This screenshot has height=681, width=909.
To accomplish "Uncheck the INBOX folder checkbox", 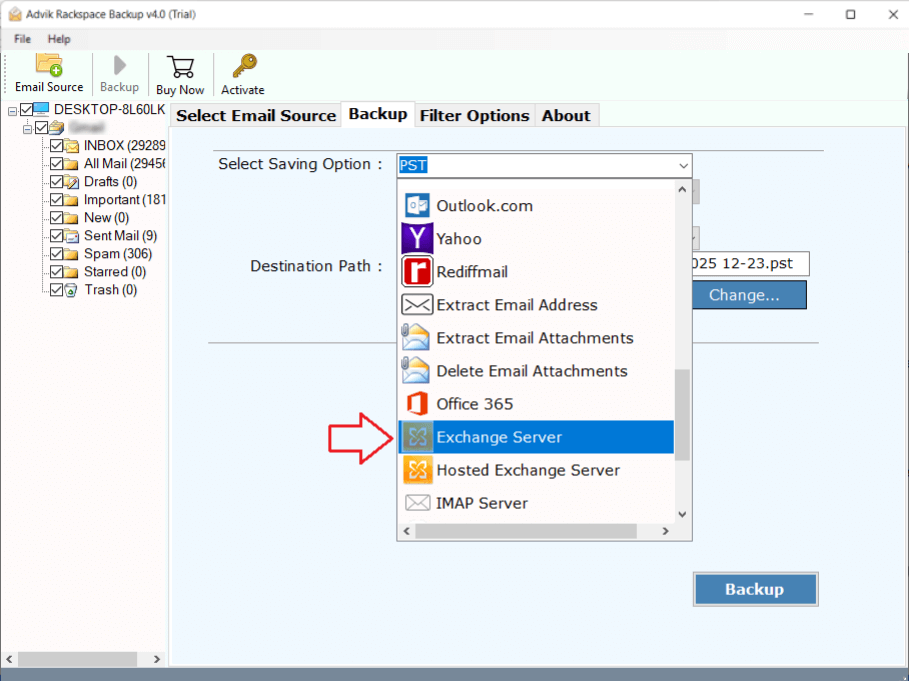I will (56, 145).
